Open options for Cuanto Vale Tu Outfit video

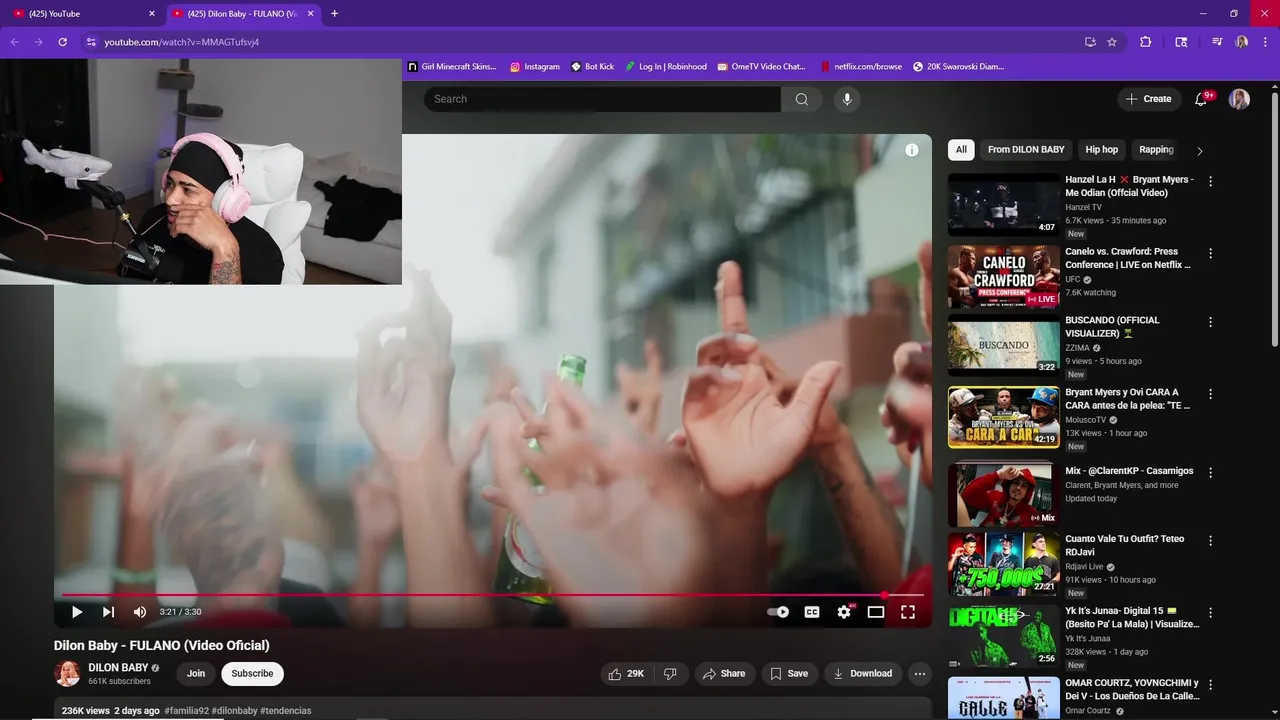1210,541
